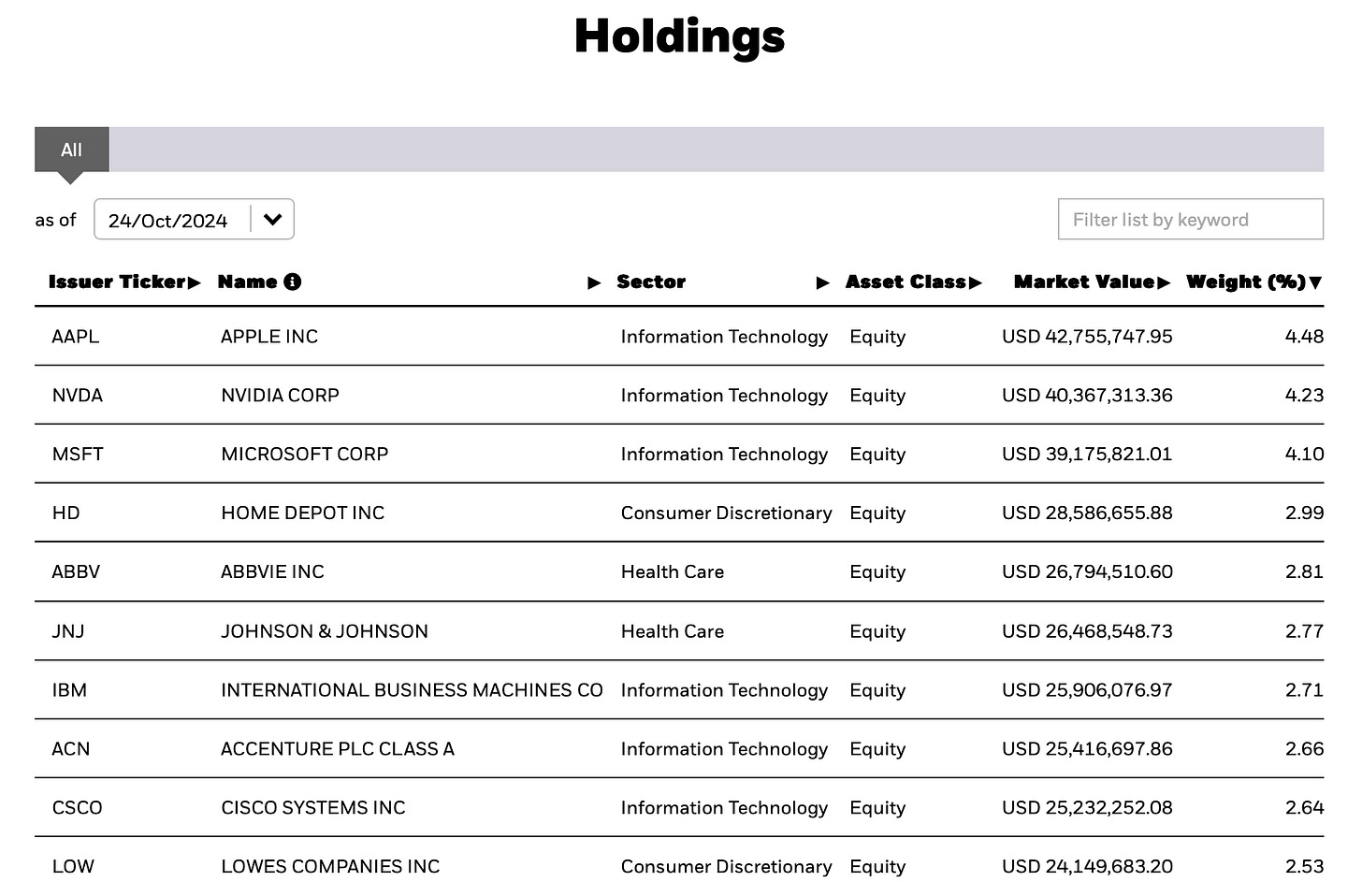Click market value USD 26,468,548.73
Viewport: 1362px width, 896px height.
point(1087,631)
